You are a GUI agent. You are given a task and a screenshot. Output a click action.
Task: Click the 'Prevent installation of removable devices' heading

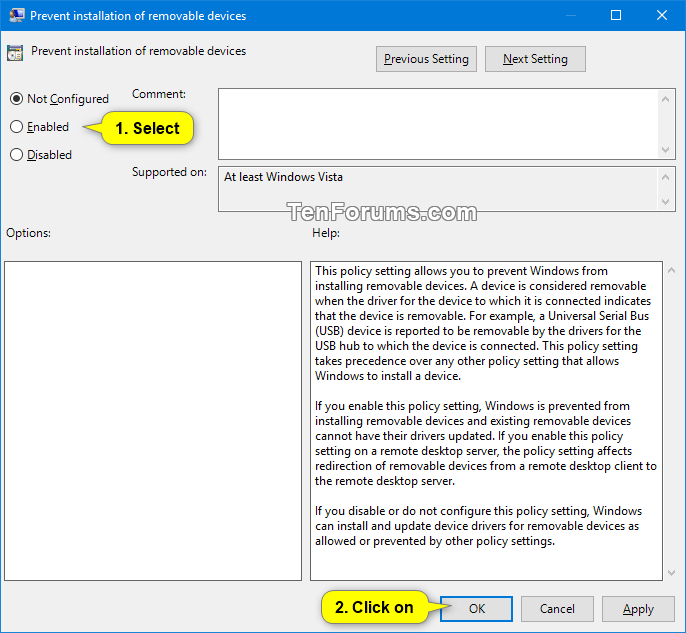pos(138,51)
